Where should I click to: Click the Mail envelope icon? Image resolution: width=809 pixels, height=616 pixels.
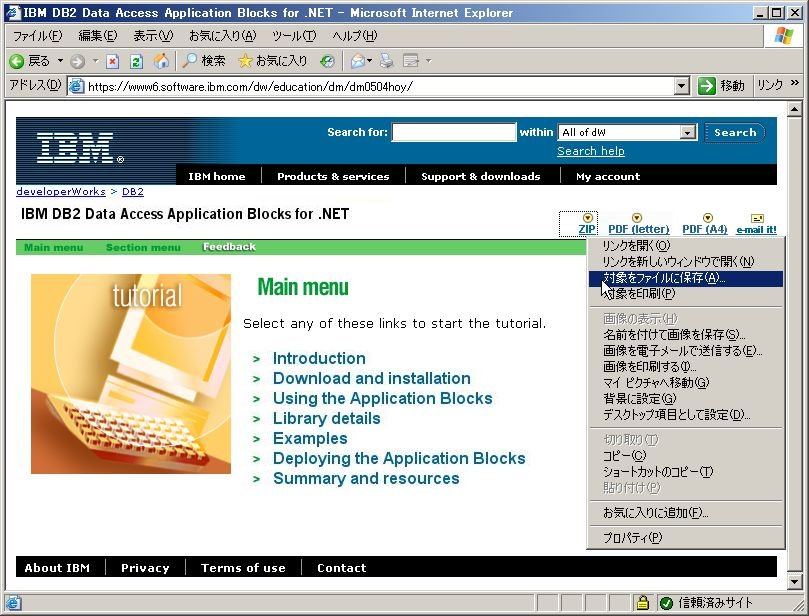[358, 61]
